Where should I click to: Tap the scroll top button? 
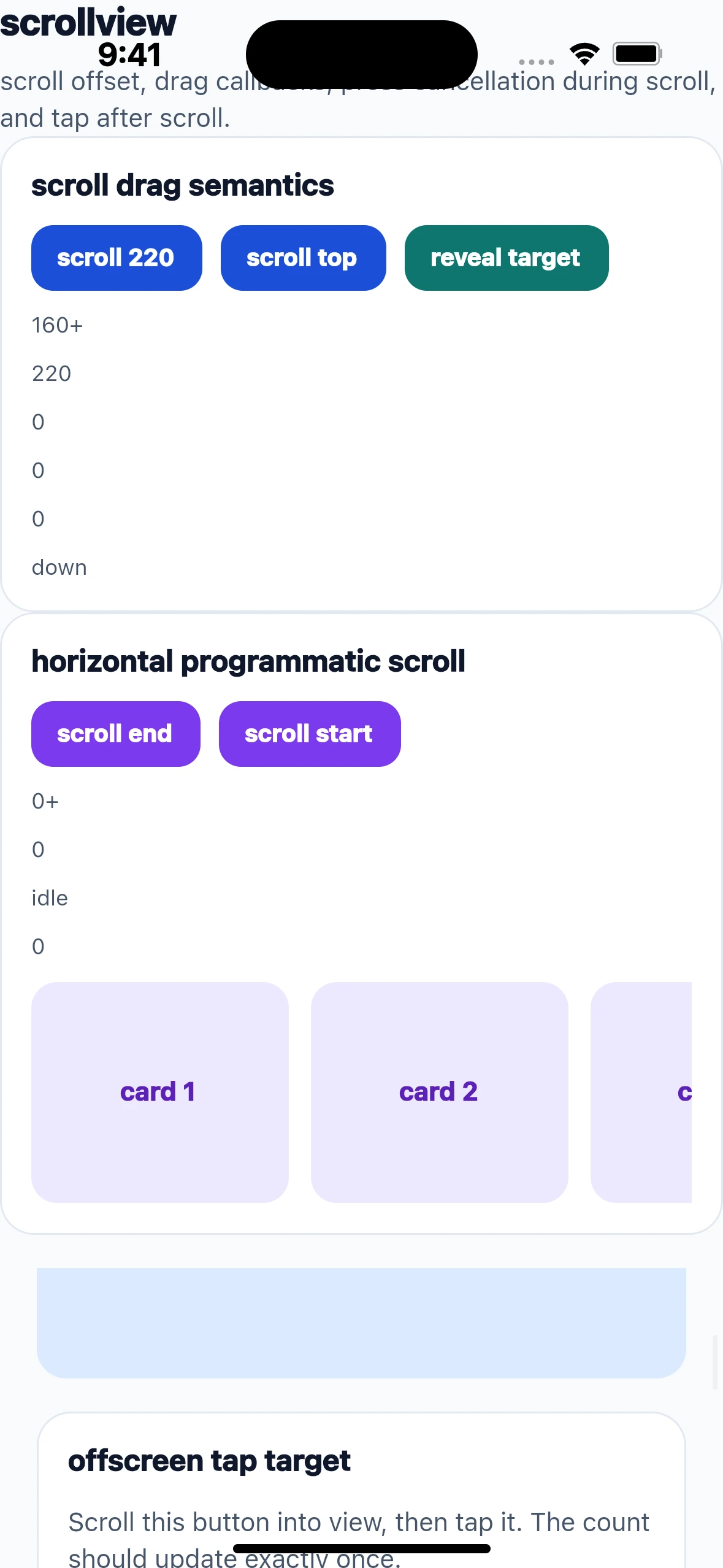[303, 258]
